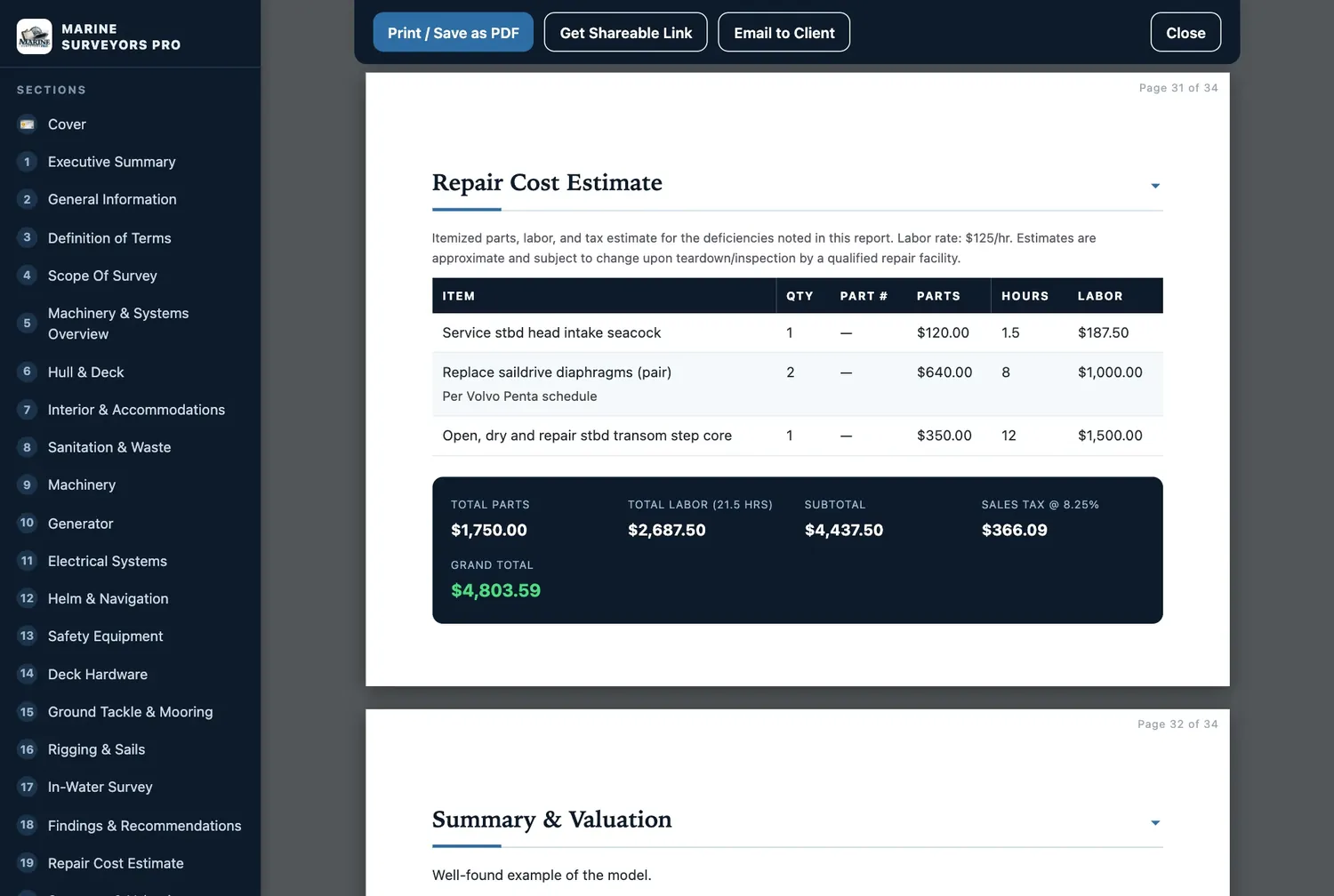Click the $187.50 labor cell
The width and height of the screenshot is (1334, 896).
[1103, 332]
